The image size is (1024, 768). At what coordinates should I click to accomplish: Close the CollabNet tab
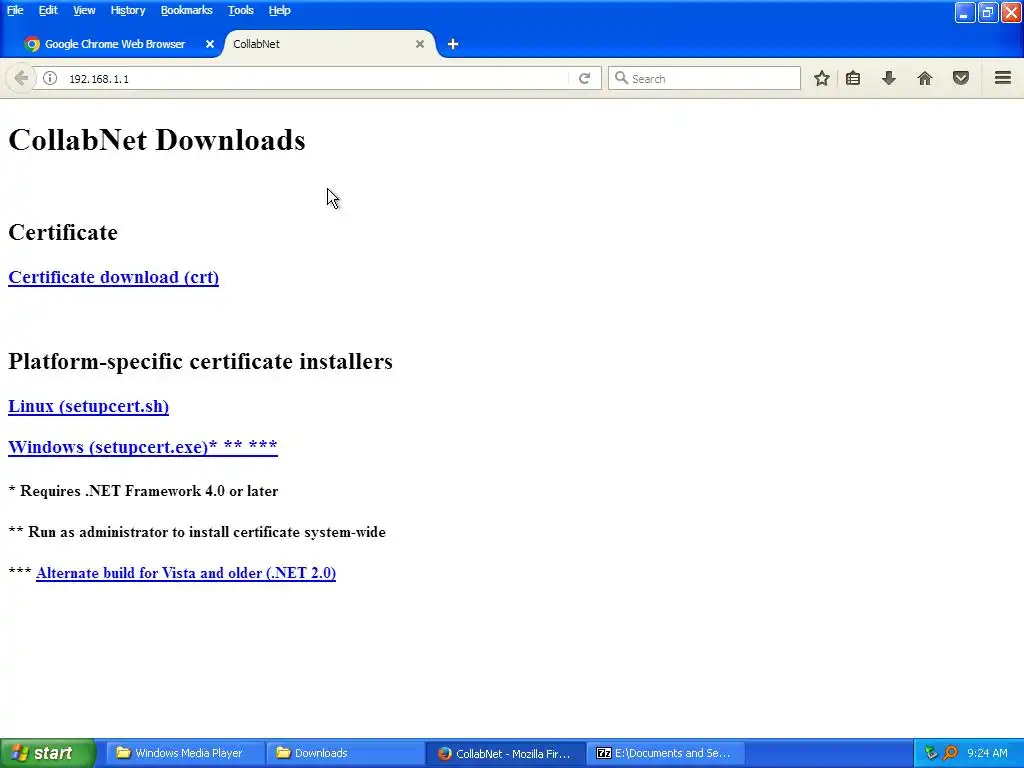click(x=420, y=44)
